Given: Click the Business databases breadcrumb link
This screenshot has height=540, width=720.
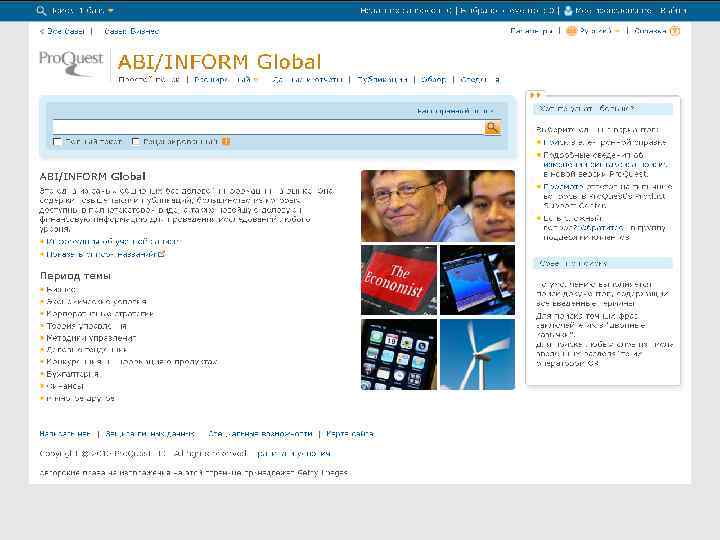Looking at the screenshot, I should (131, 31).
